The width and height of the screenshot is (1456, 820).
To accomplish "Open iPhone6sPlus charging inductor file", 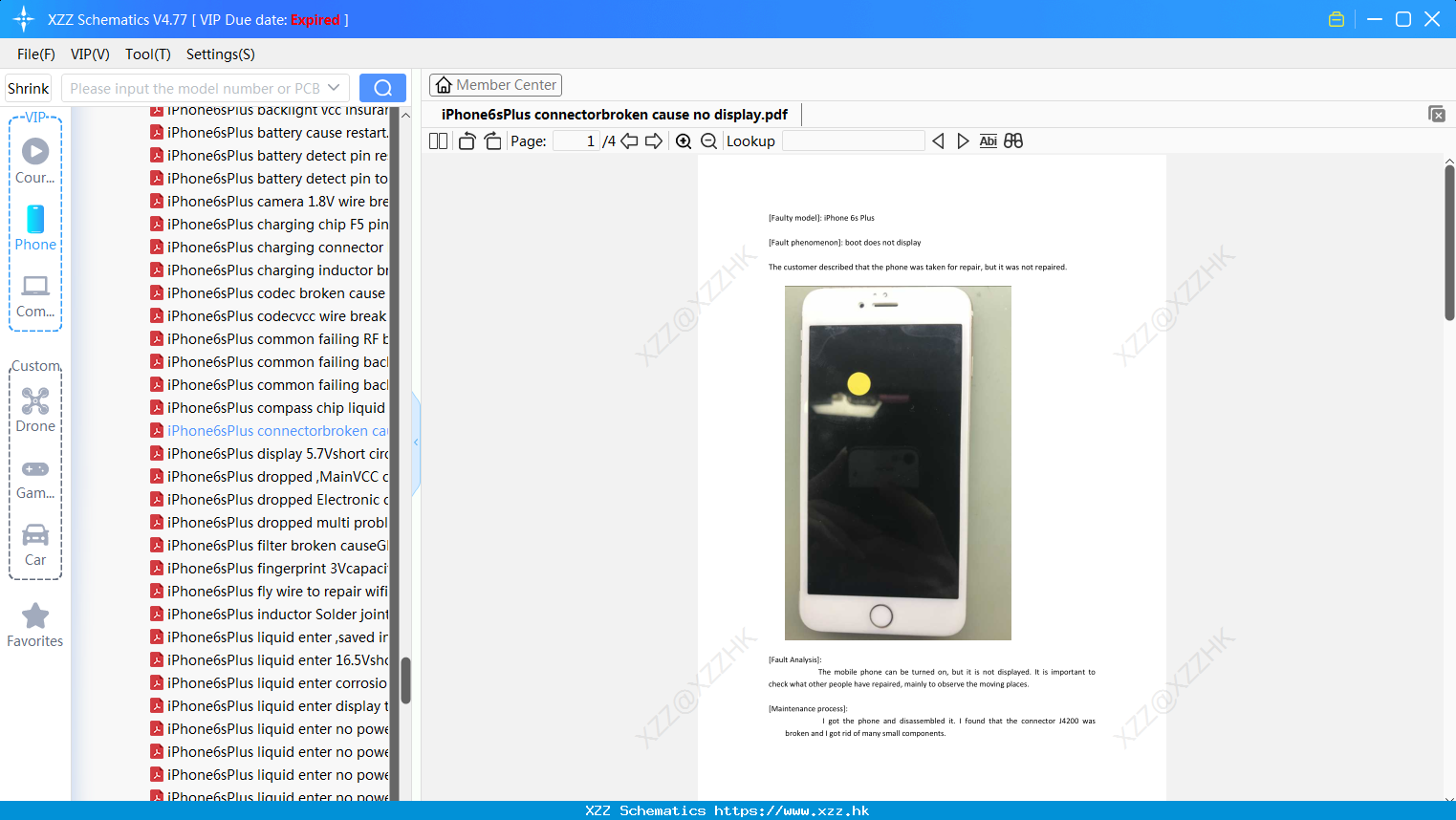I will (270, 270).
